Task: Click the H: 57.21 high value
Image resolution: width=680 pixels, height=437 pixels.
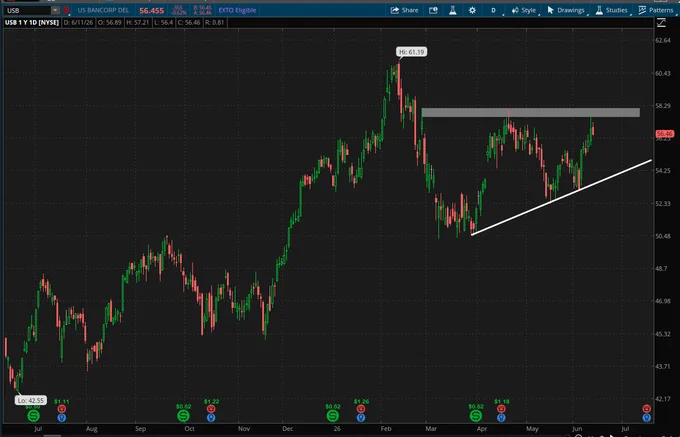Action: 137,22
